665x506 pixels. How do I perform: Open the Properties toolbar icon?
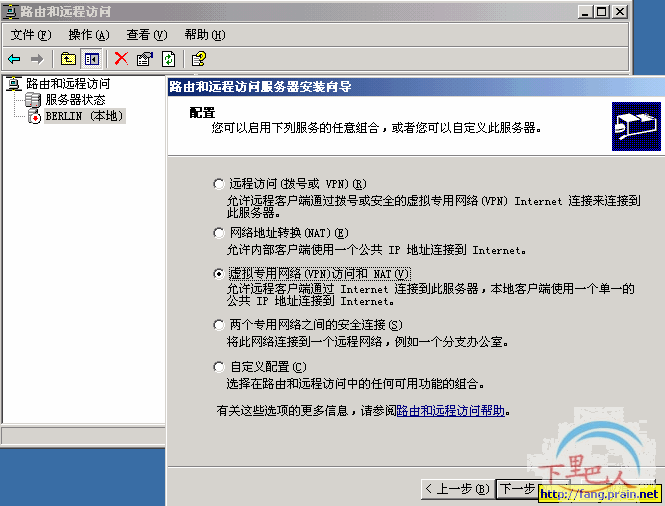145,59
